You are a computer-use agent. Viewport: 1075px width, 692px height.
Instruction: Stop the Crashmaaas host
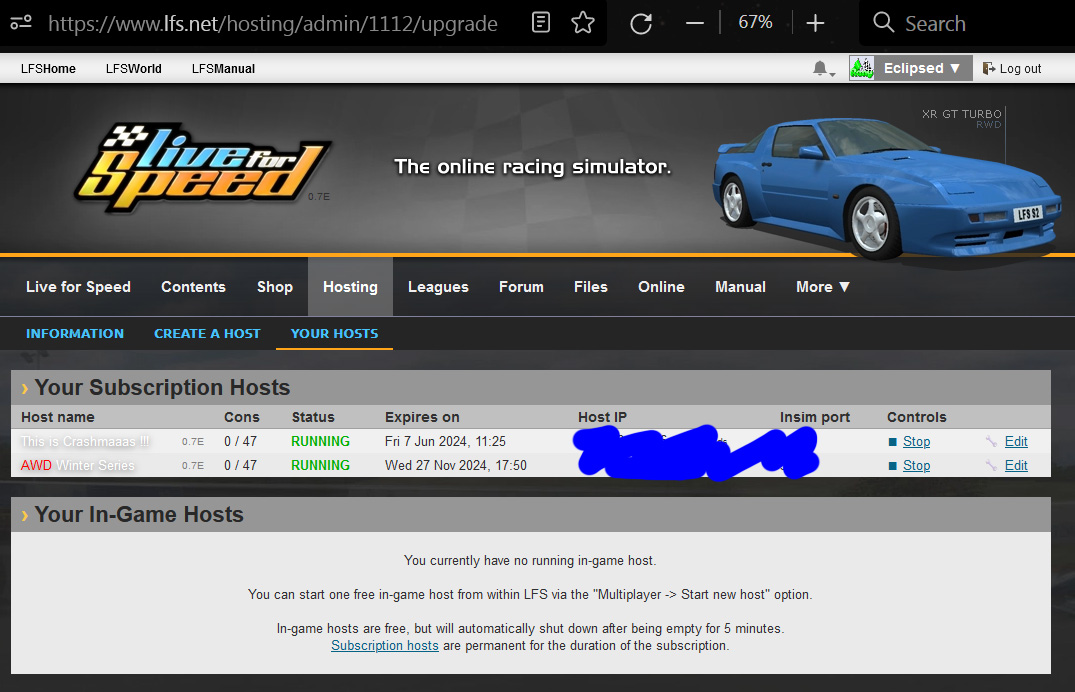click(x=917, y=442)
